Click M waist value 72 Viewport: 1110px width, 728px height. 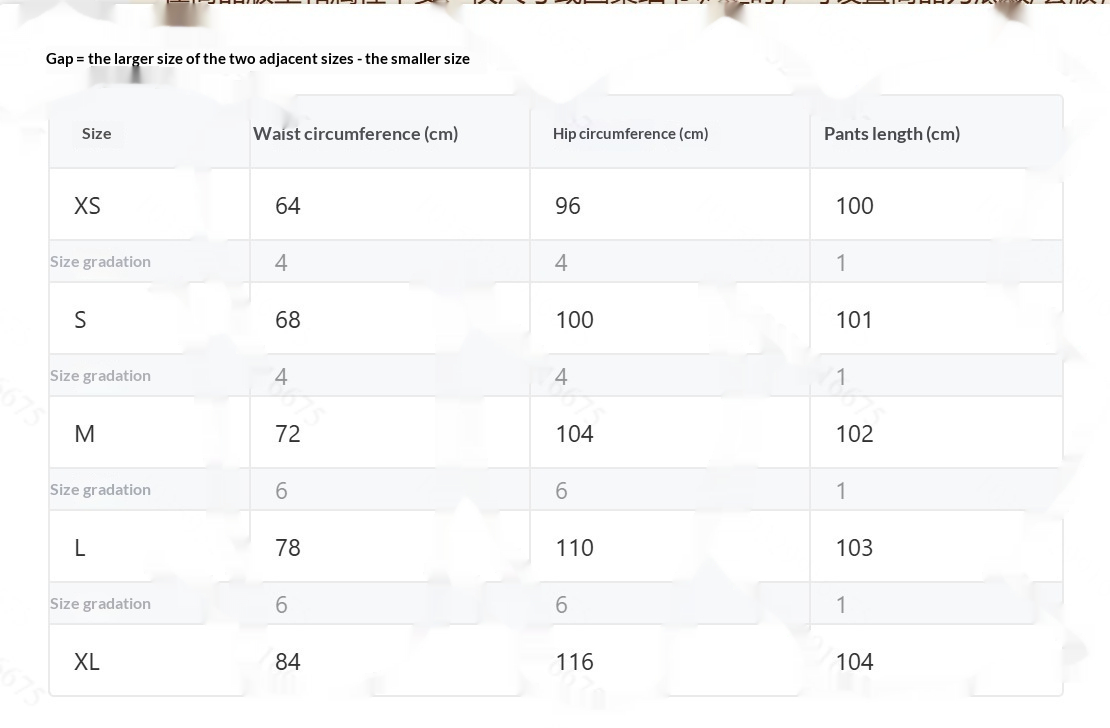(288, 433)
